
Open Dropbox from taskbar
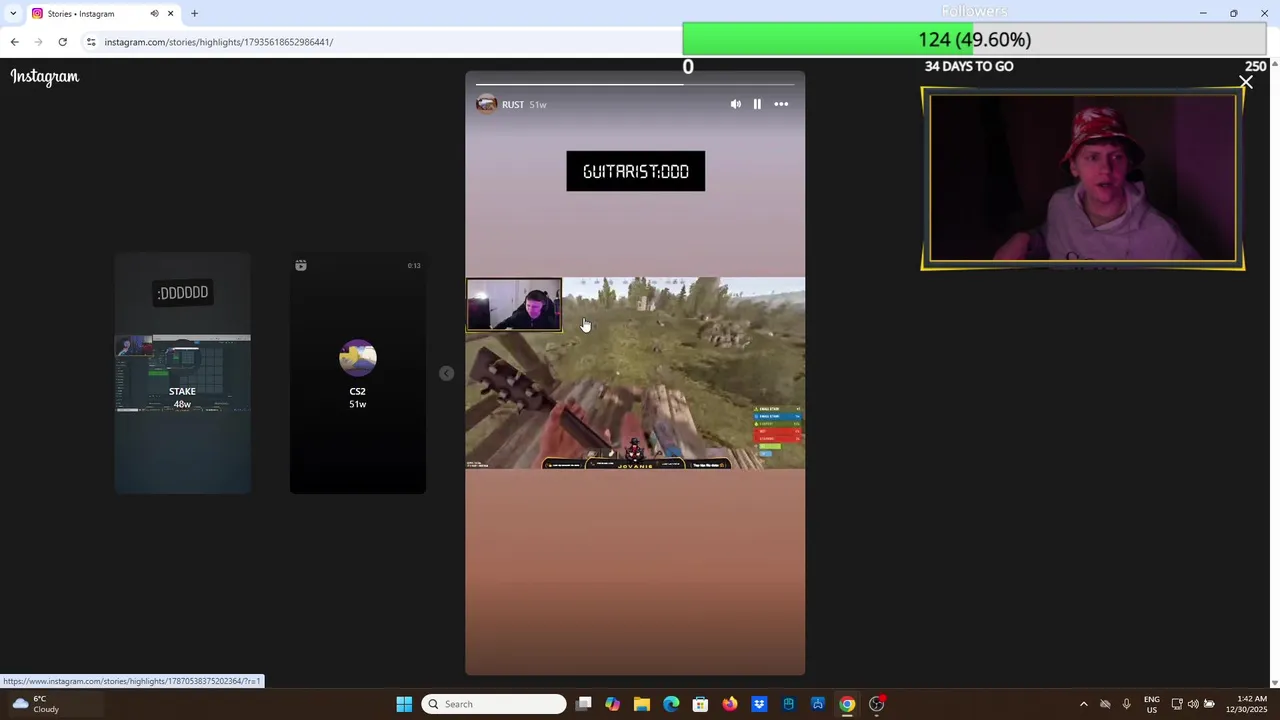click(759, 704)
